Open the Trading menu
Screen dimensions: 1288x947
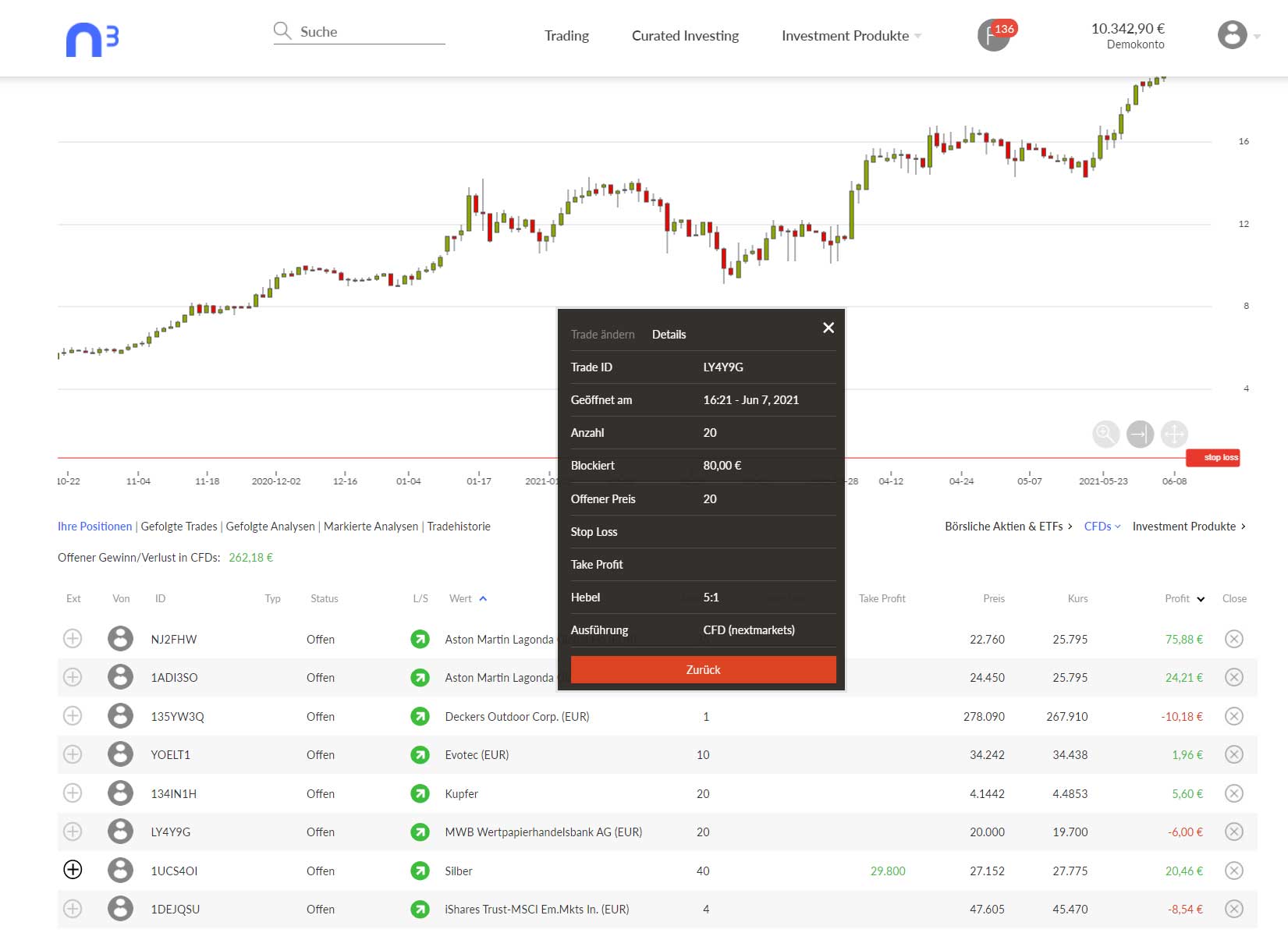(566, 36)
